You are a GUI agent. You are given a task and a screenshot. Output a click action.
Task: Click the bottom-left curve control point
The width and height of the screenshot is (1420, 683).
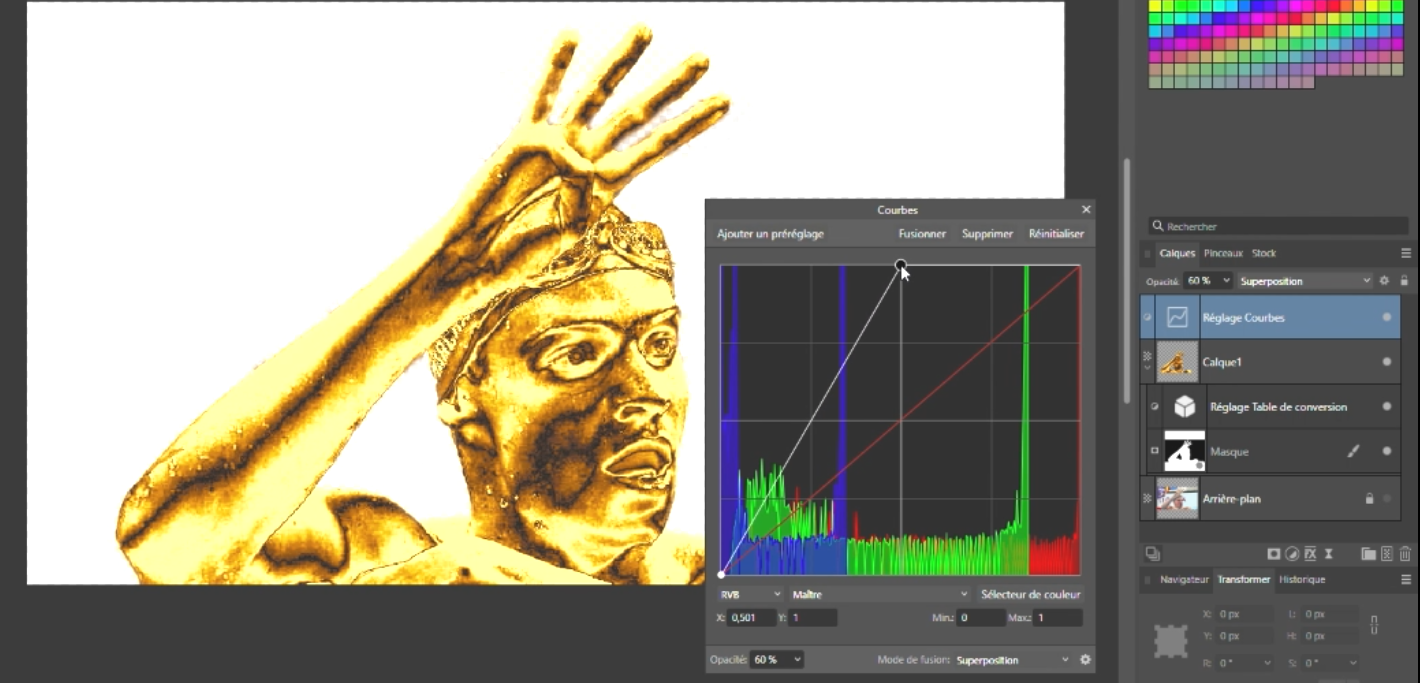[x=721, y=574]
